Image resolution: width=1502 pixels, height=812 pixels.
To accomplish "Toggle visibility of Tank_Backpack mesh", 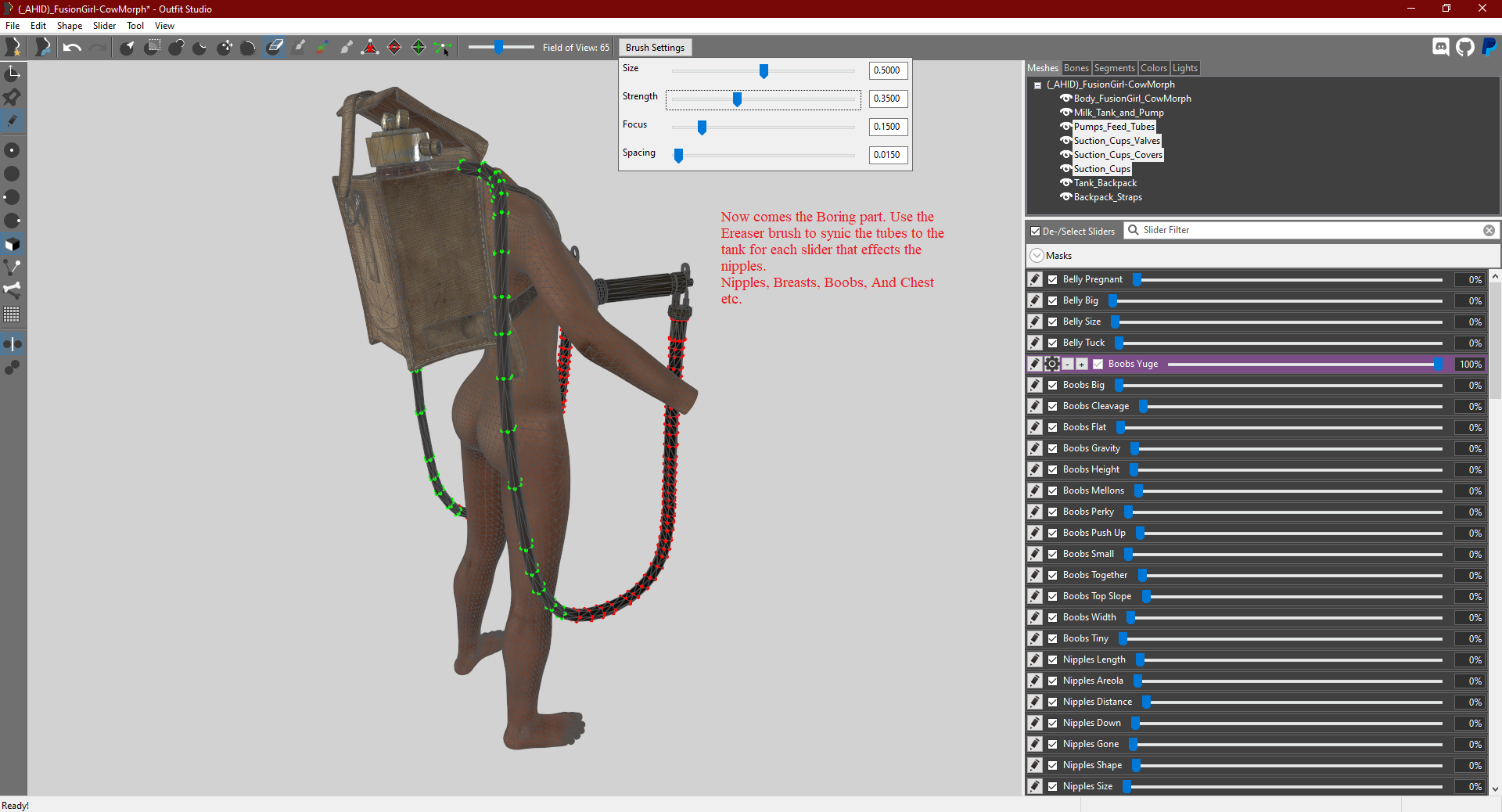I will [x=1065, y=183].
